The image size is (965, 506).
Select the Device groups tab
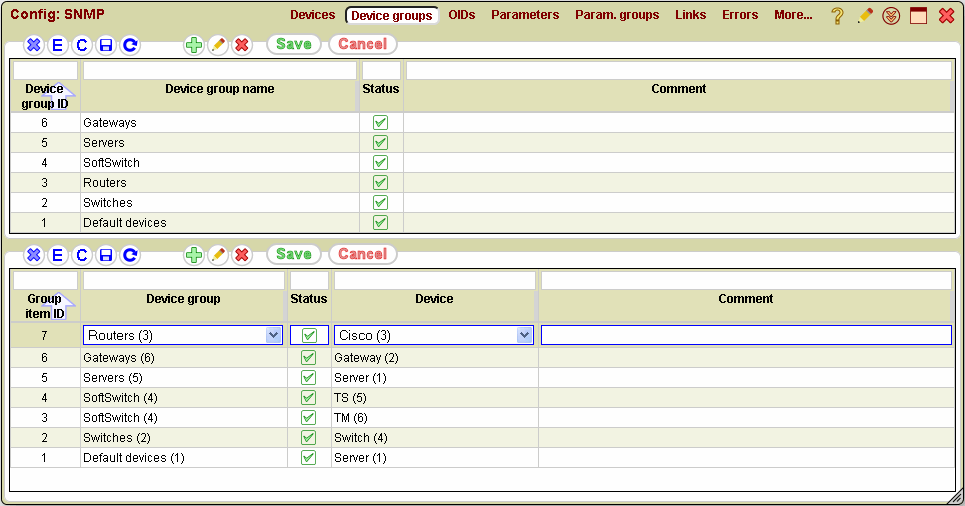391,15
